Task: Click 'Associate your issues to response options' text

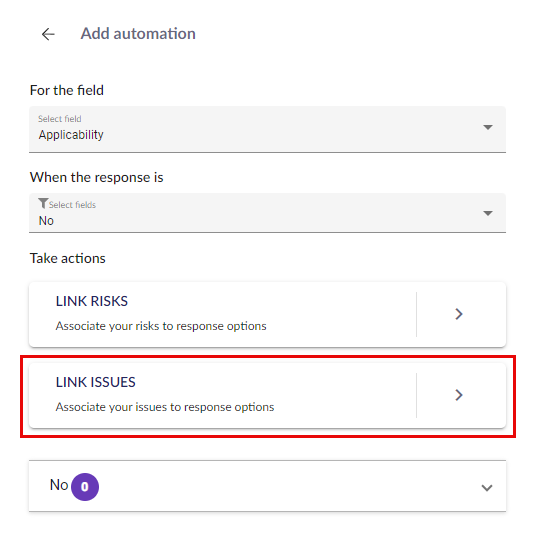Action: [165, 407]
